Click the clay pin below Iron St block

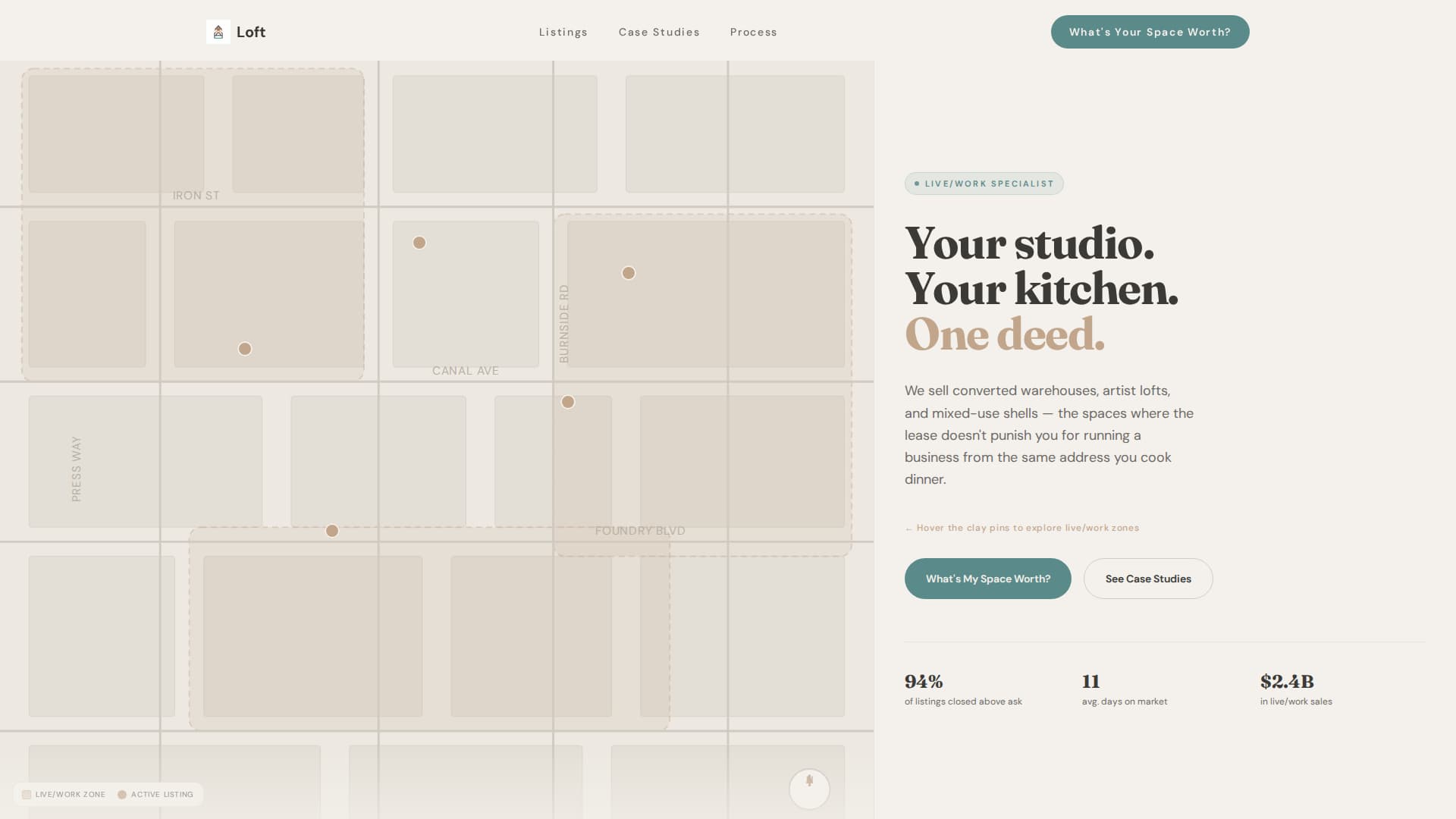[x=244, y=349]
